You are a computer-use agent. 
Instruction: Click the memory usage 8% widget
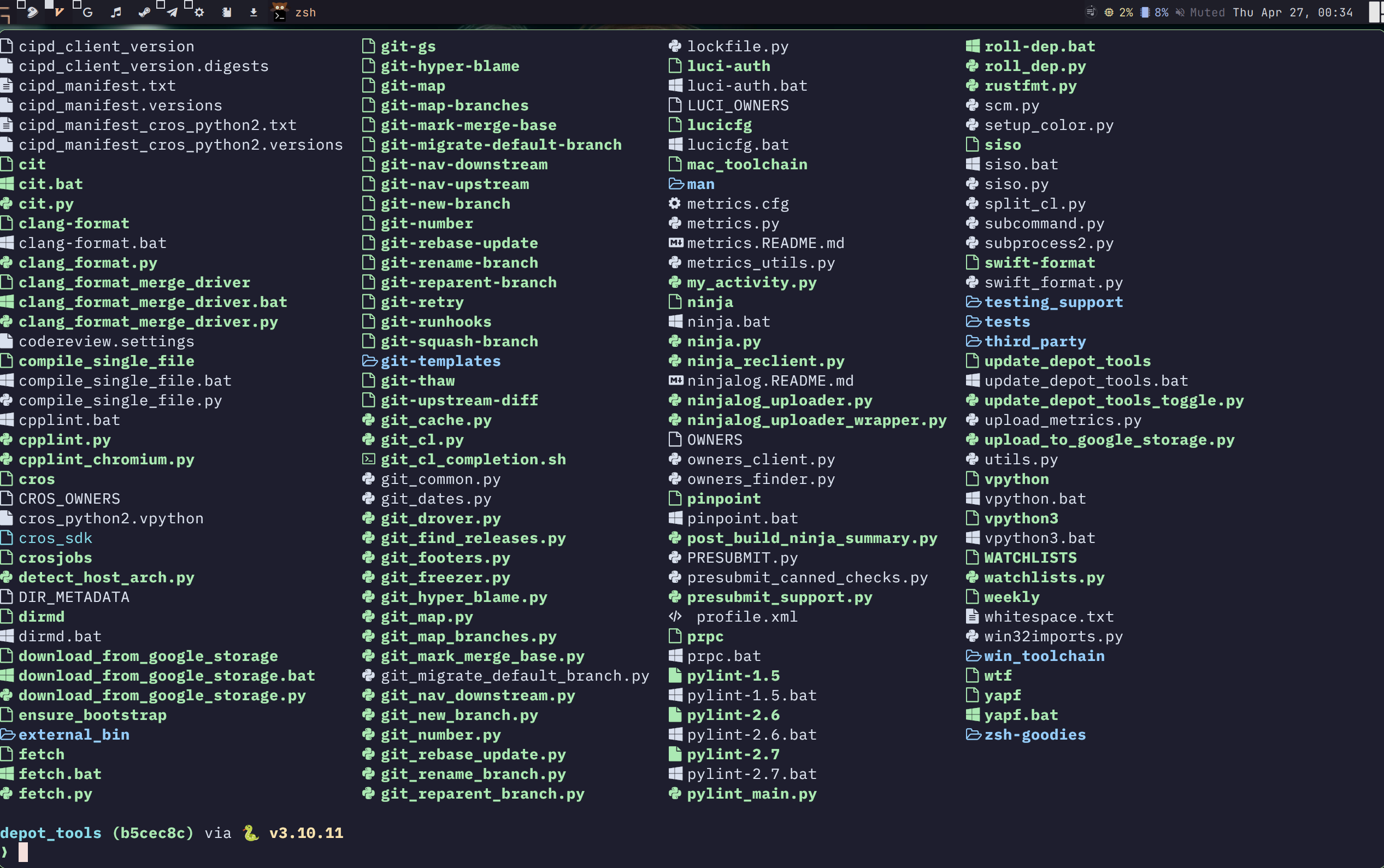click(x=1155, y=12)
